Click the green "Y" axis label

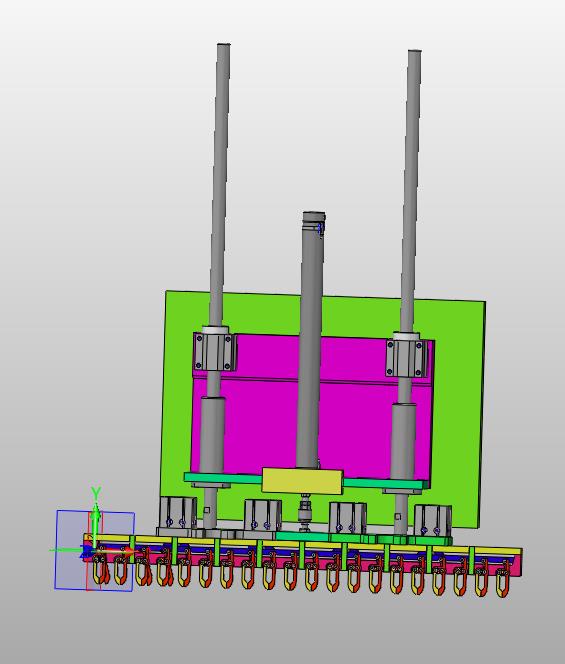[x=96, y=492]
